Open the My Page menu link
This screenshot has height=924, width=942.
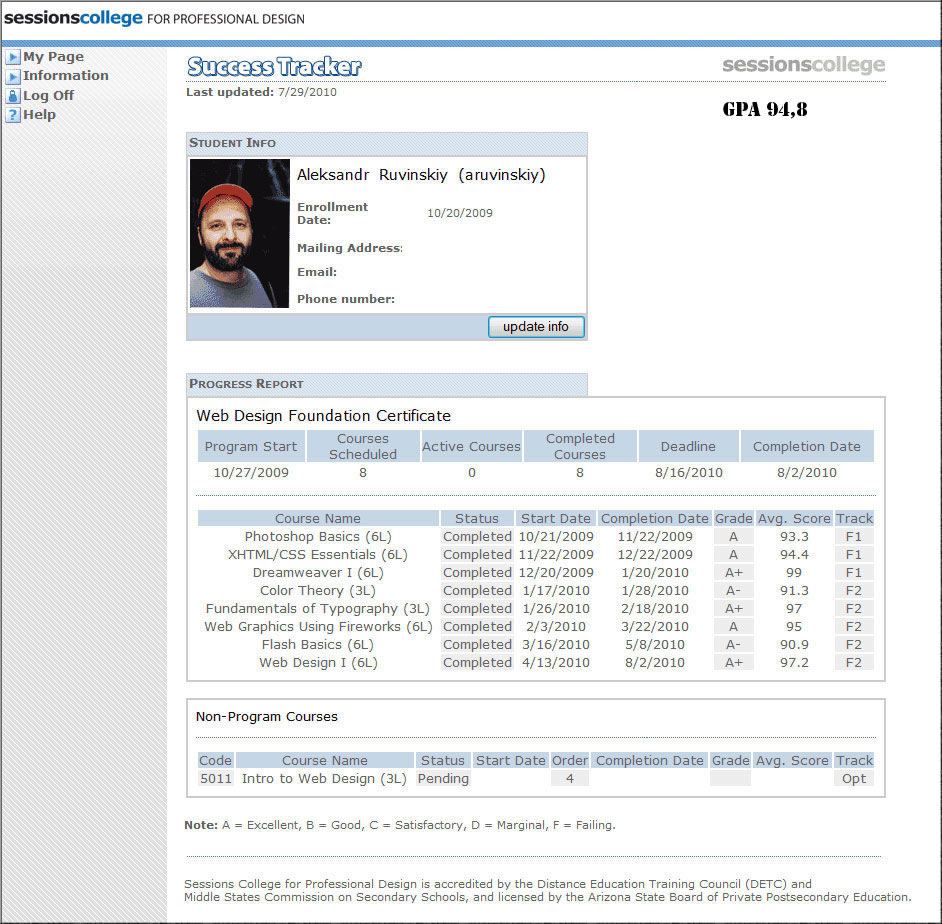53,57
